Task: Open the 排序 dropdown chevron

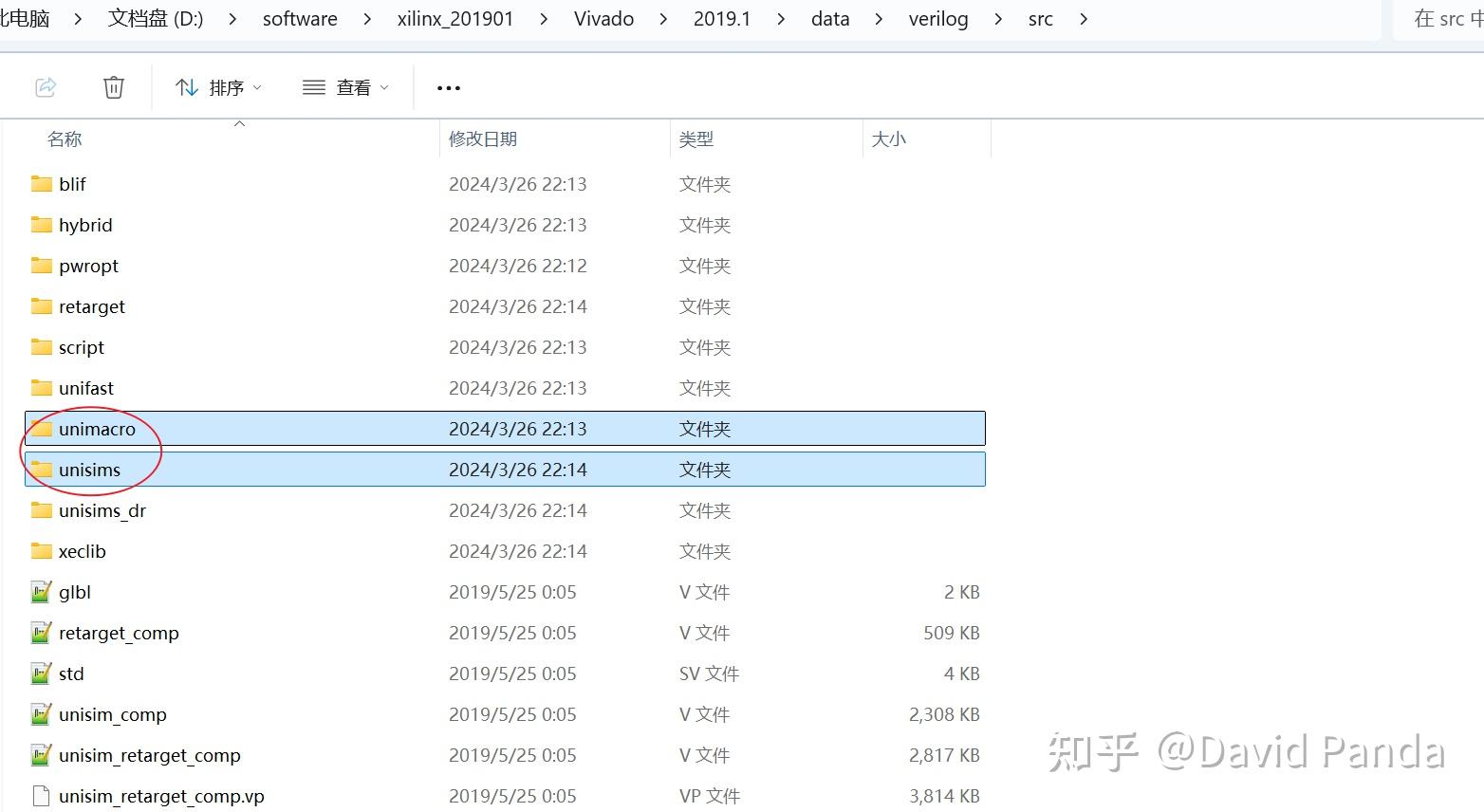Action: (x=256, y=87)
